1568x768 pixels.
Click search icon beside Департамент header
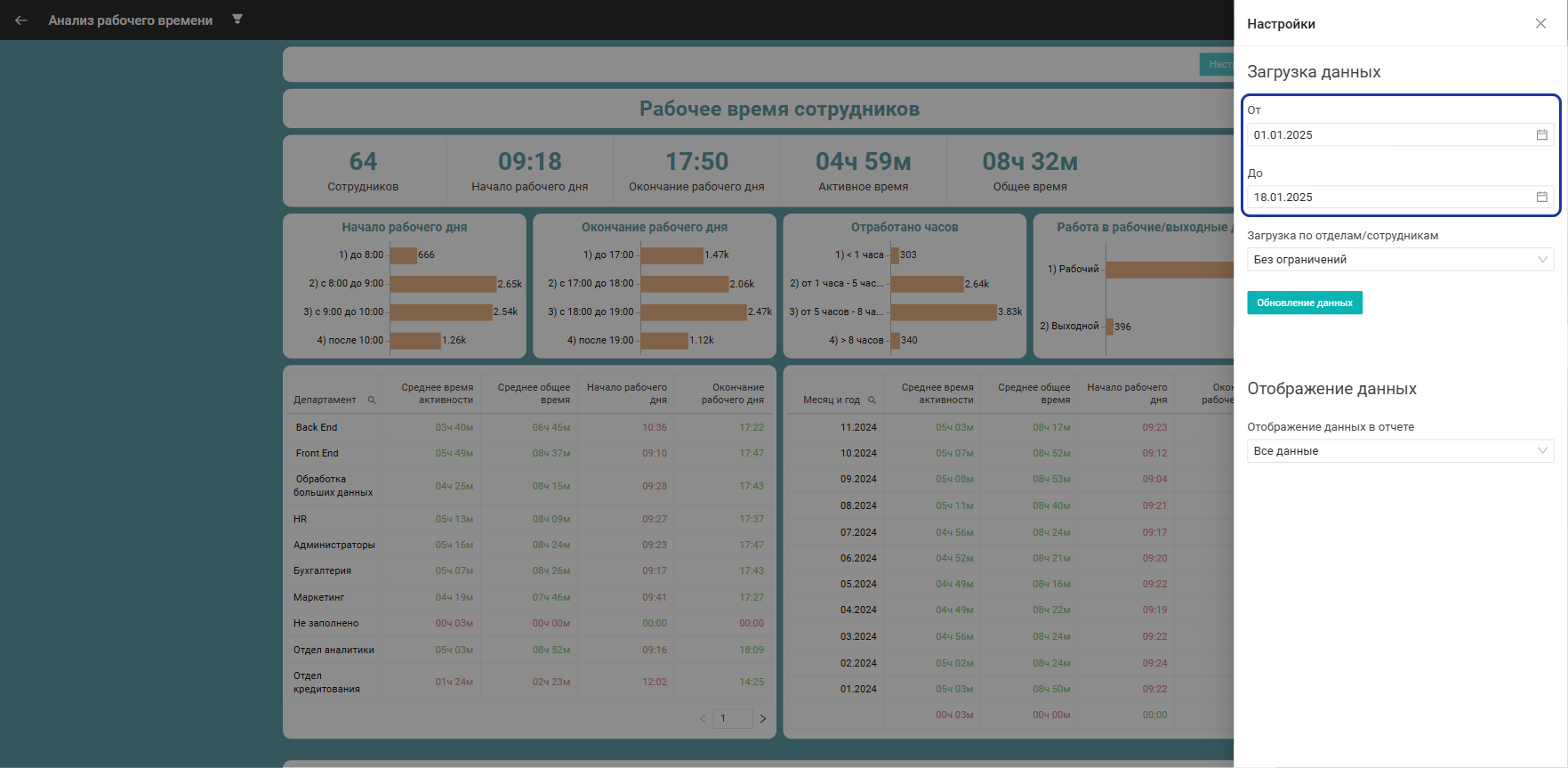click(x=372, y=400)
